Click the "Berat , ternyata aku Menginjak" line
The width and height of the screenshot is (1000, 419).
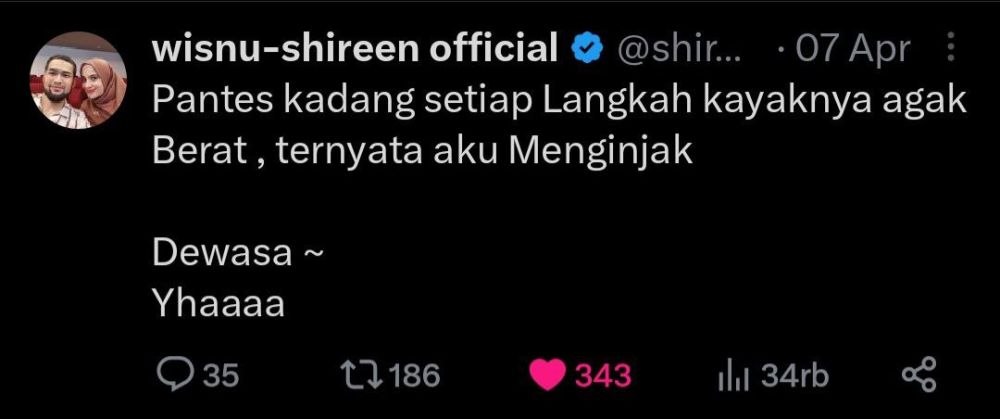click(422, 152)
